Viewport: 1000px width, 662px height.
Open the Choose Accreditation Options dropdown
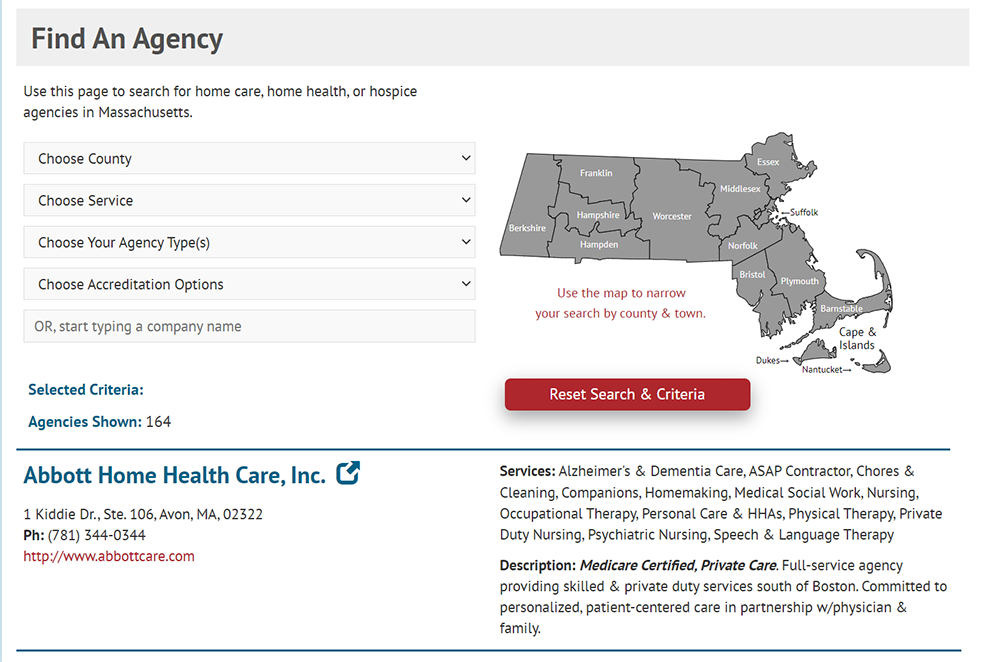(249, 284)
